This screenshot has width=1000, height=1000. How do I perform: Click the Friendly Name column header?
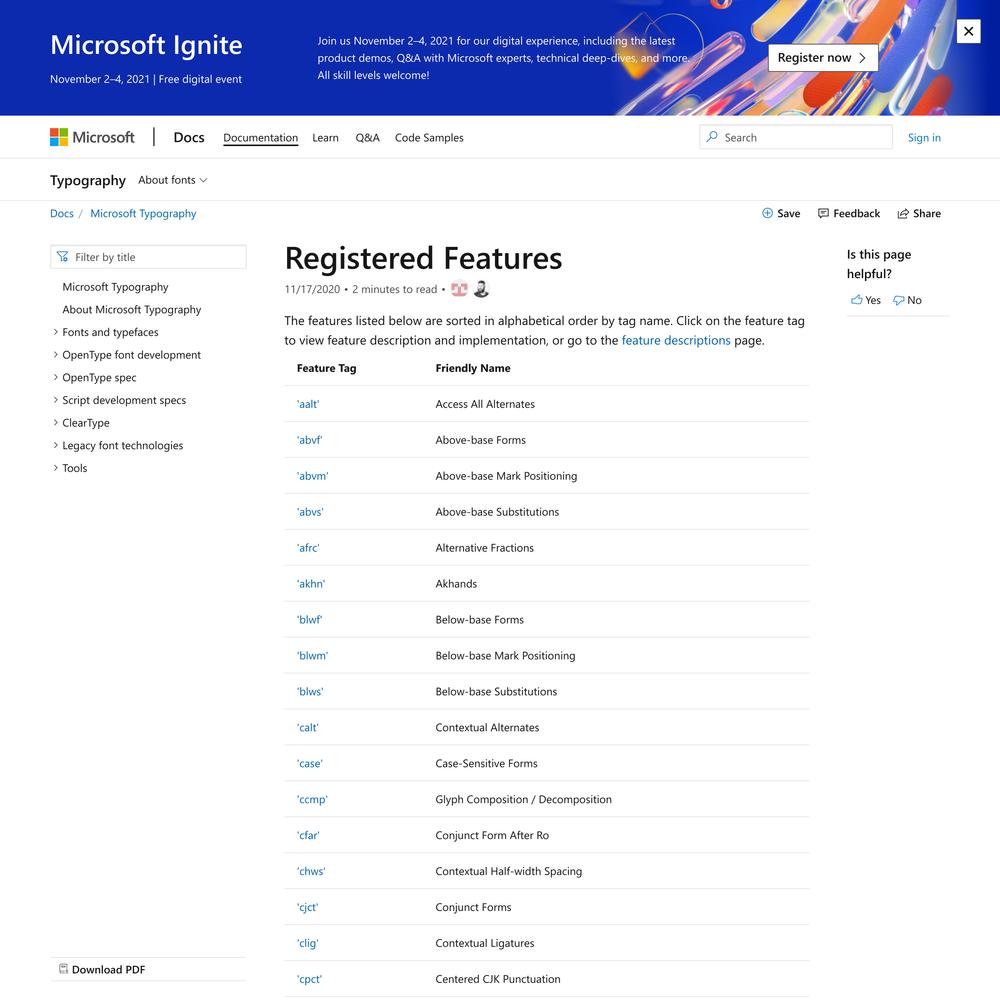pyautogui.click(x=473, y=368)
